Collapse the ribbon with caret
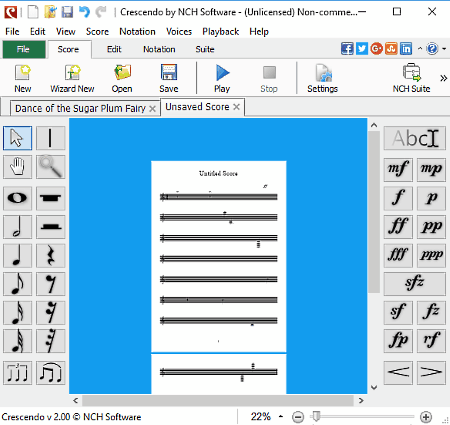This screenshot has width=450, height=425. [x=420, y=49]
